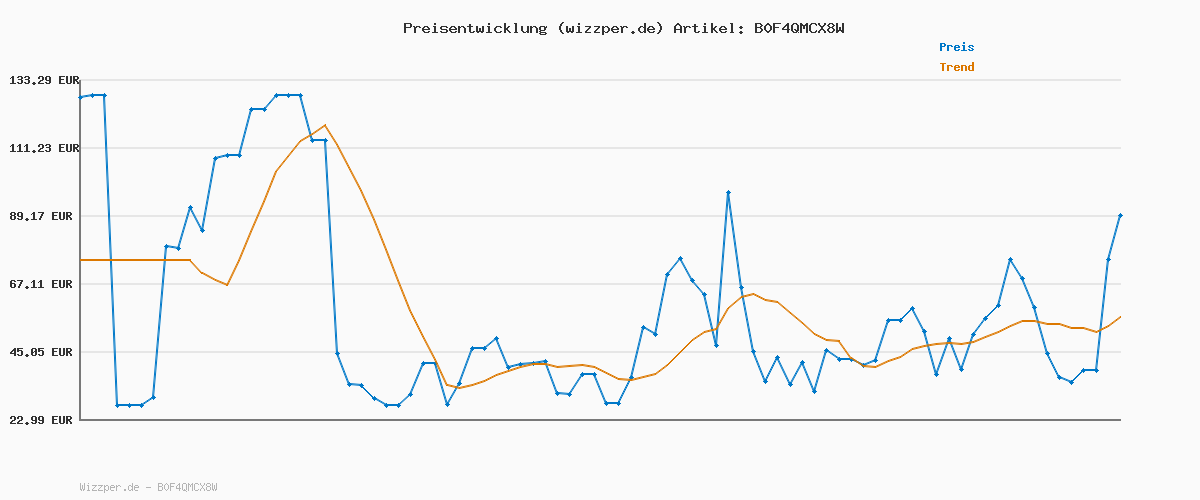Click the 89.17 EUR axis label
The image size is (1200, 500).
43,216
